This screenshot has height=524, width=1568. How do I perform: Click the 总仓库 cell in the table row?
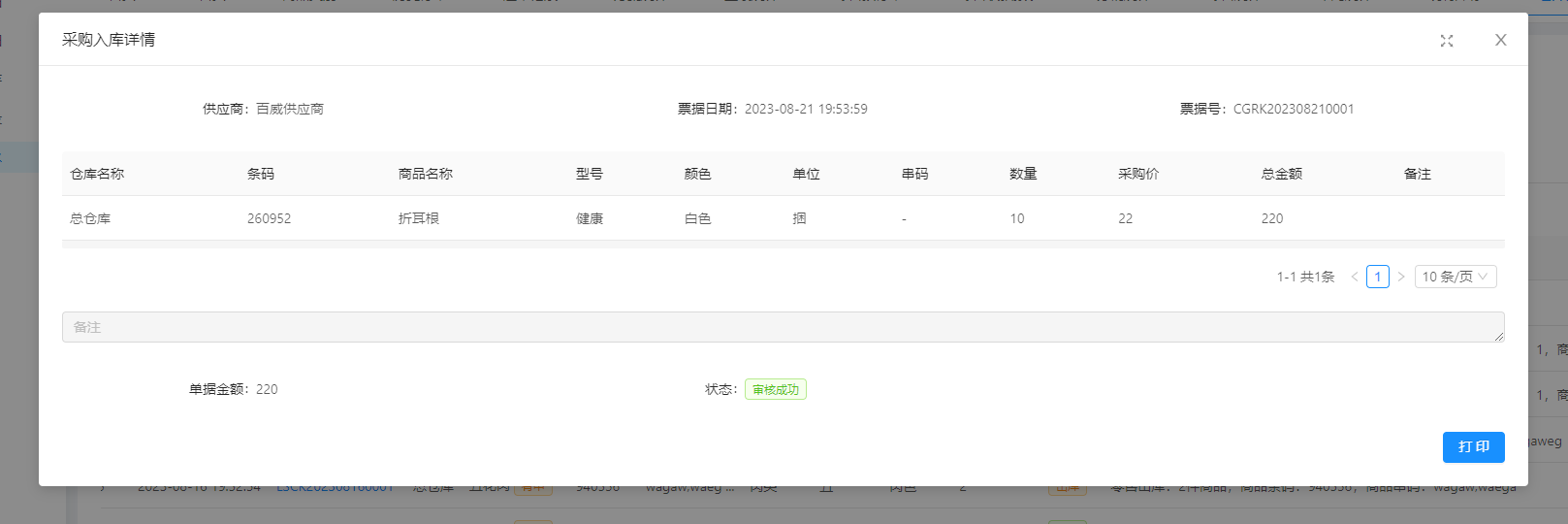pos(90,218)
